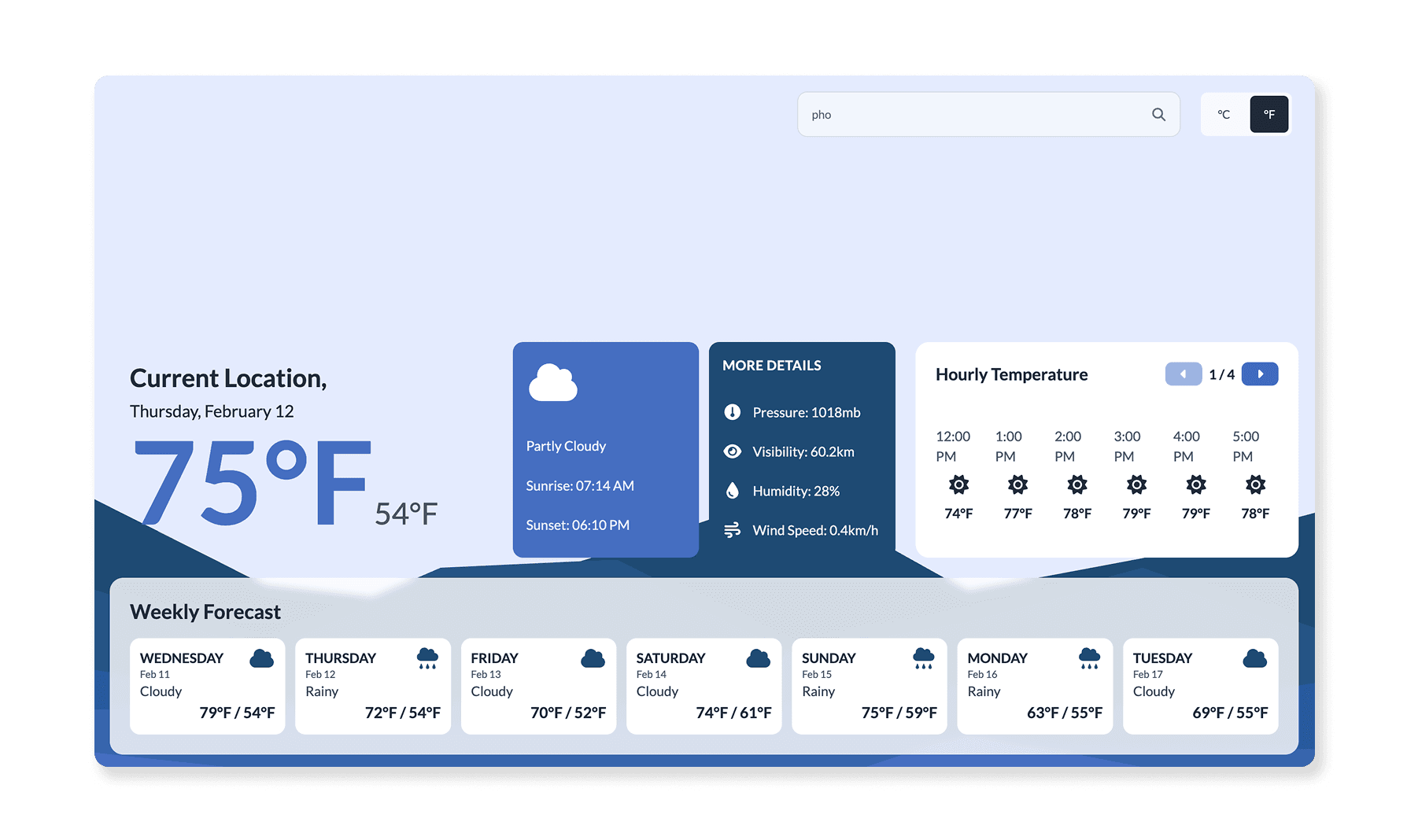Switch units to °C

click(1224, 114)
